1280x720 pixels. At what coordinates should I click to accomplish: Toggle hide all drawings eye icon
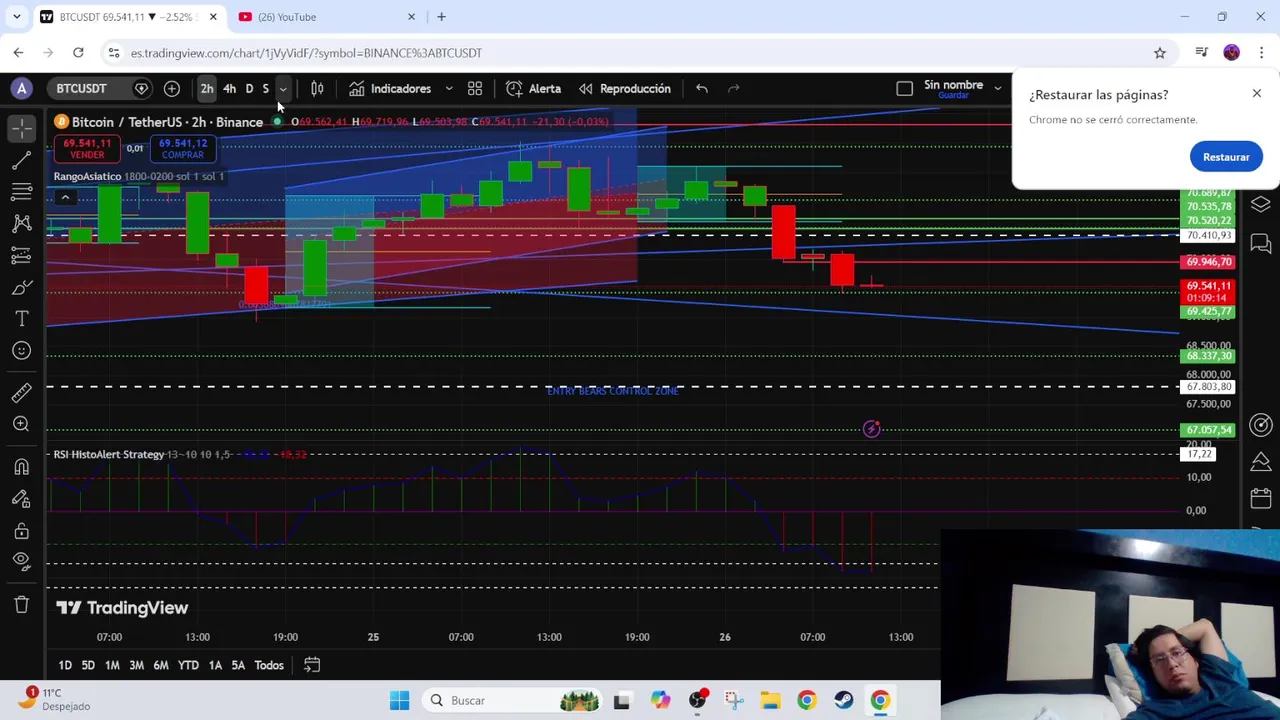pyautogui.click(x=21, y=562)
